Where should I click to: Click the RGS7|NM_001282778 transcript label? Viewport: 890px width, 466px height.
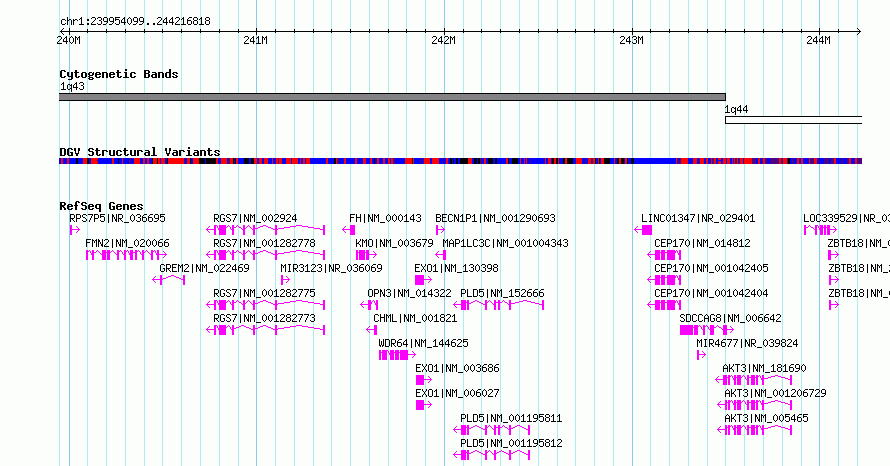point(265,244)
